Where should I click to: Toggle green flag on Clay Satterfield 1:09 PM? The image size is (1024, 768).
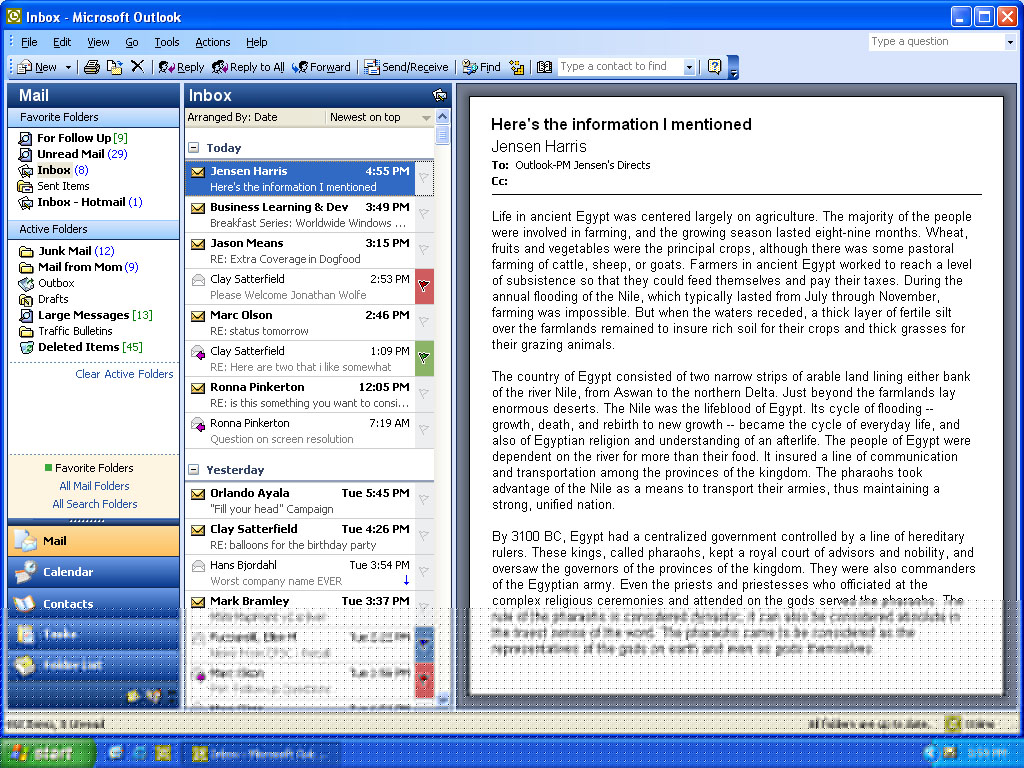point(424,359)
